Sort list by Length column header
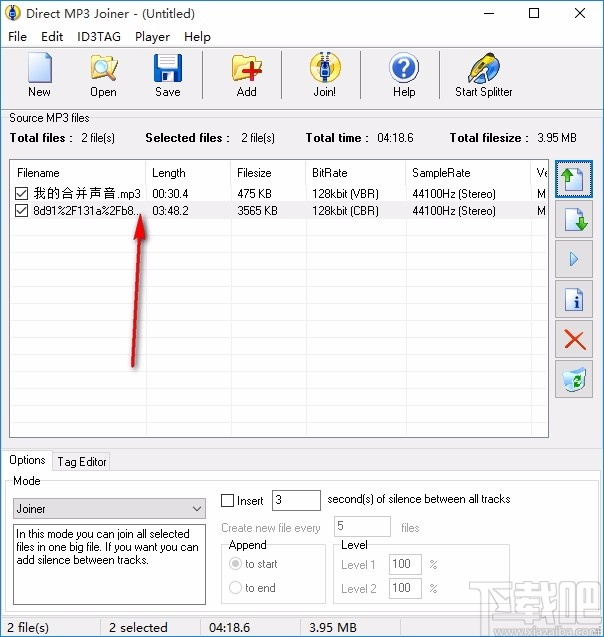 pos(188,173)
